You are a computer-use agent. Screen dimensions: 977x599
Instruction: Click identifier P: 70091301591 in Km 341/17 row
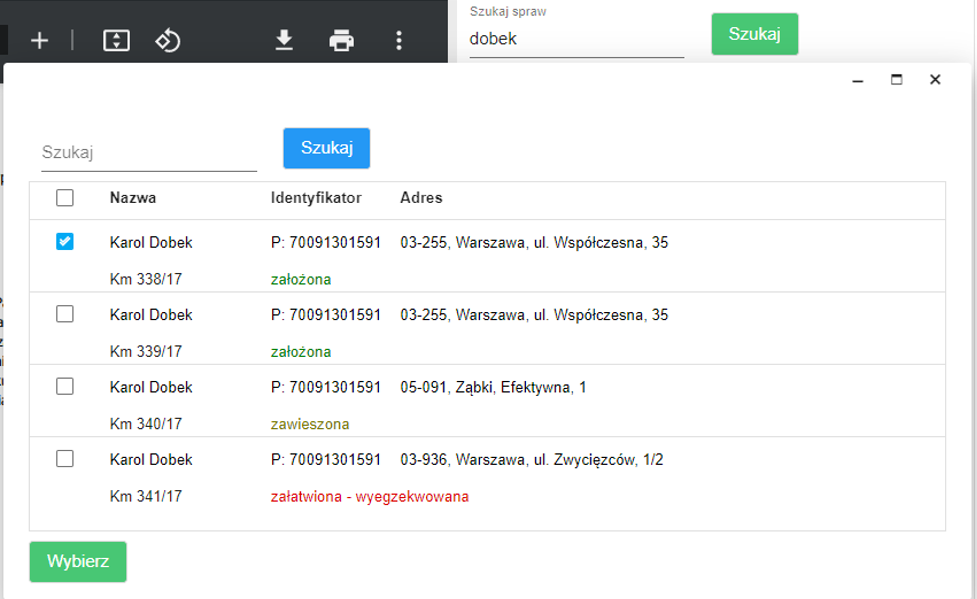click(326, 459)
